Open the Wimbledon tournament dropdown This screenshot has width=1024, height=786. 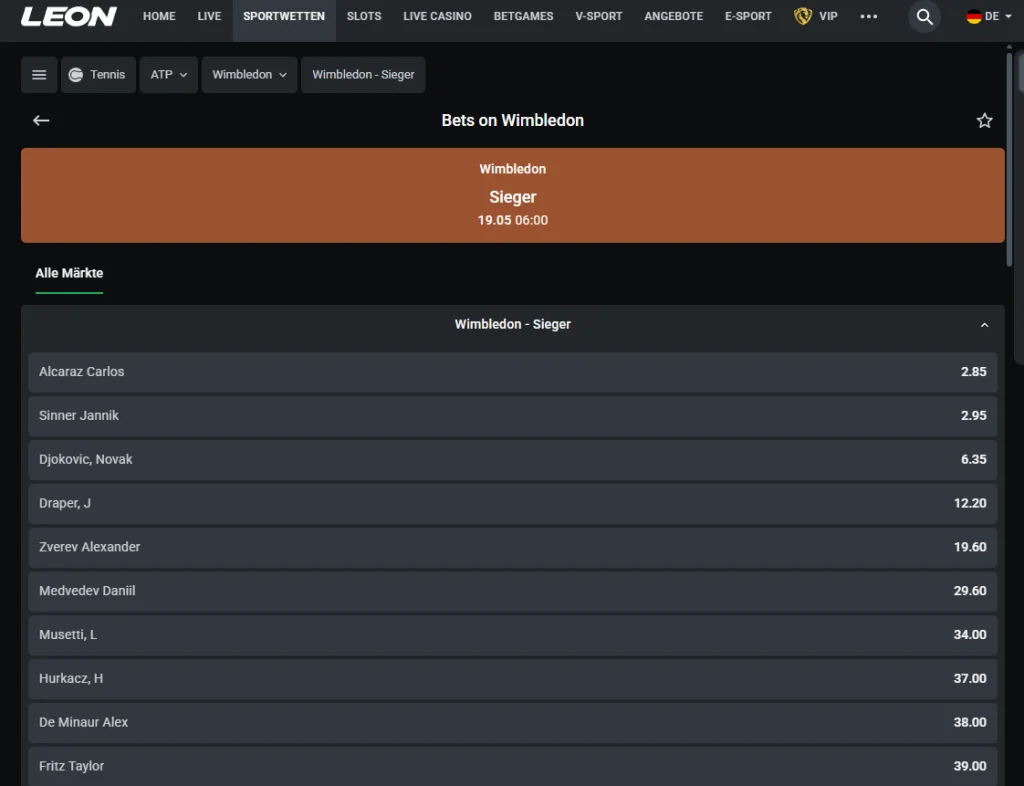249,75
